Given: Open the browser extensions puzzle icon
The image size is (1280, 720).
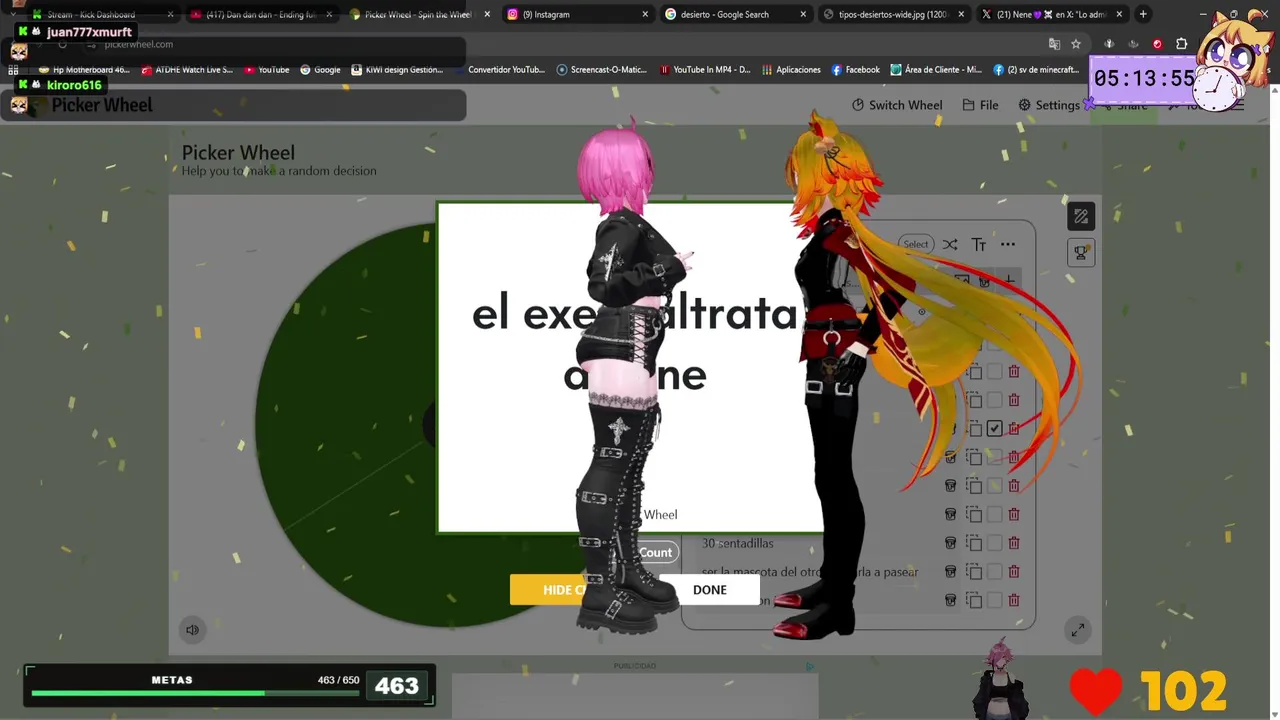Looking at the screenshot, I should [1181, 44].
